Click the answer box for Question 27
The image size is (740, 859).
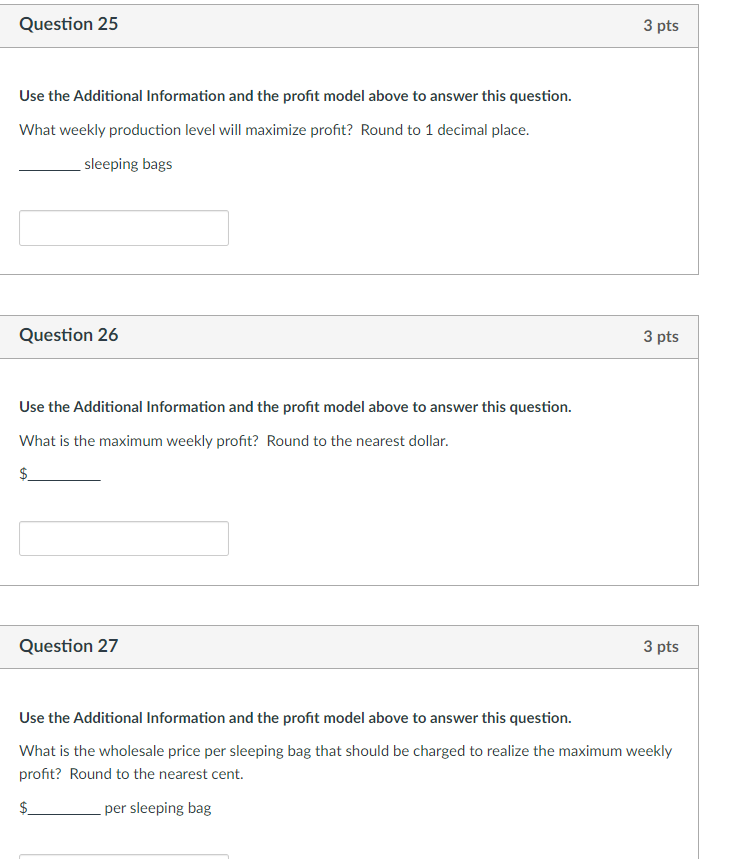124,856
